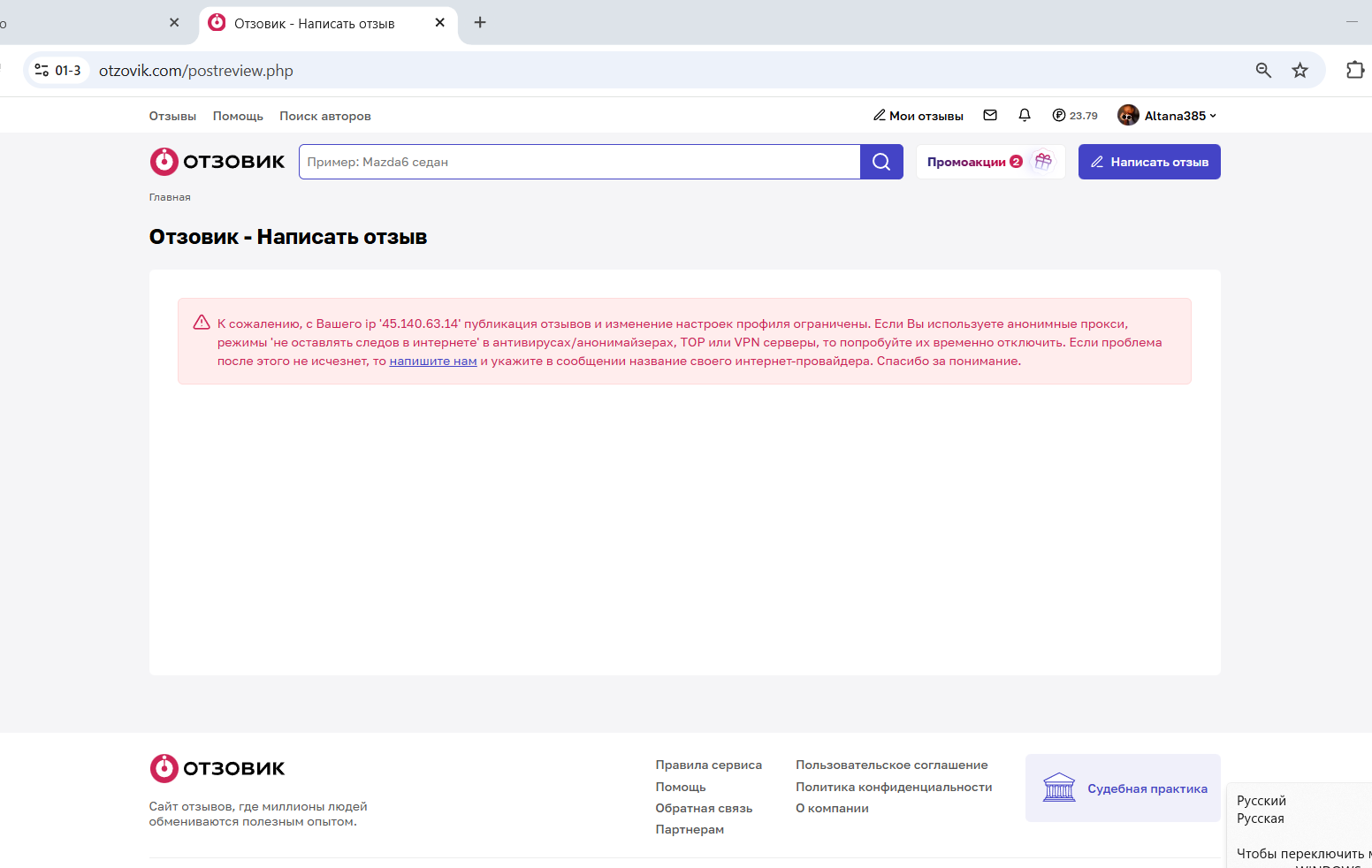1372x868 pixels.
Task: Click the footer text 'Сайт отзывов, где миллионы людей'
Action: [x=258, y=806]
